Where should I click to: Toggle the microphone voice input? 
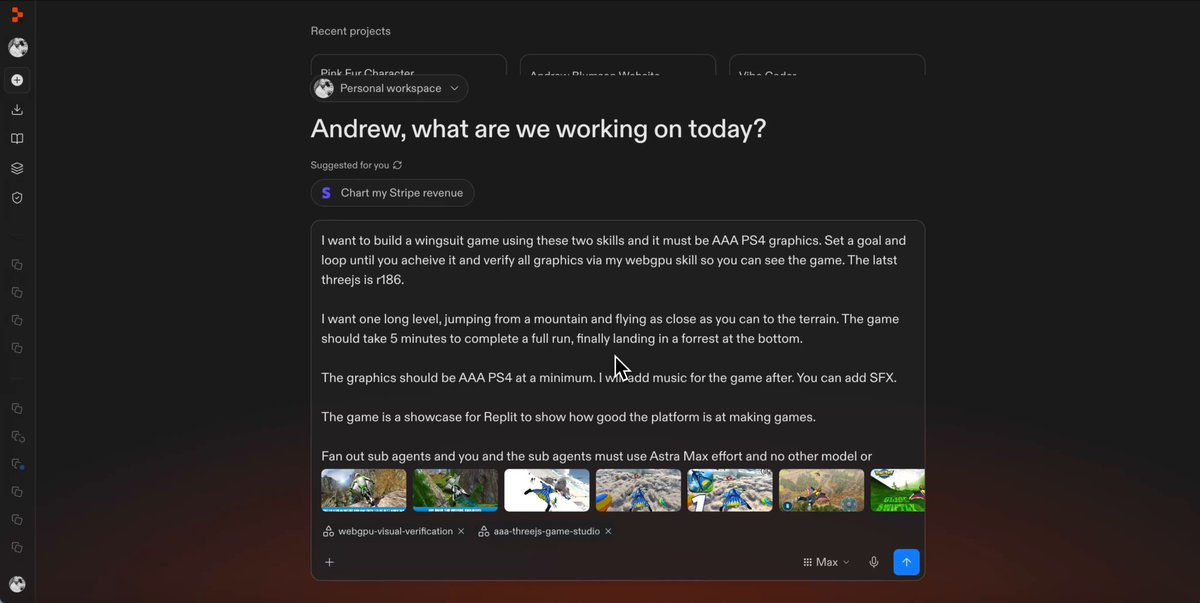point(874,562)
